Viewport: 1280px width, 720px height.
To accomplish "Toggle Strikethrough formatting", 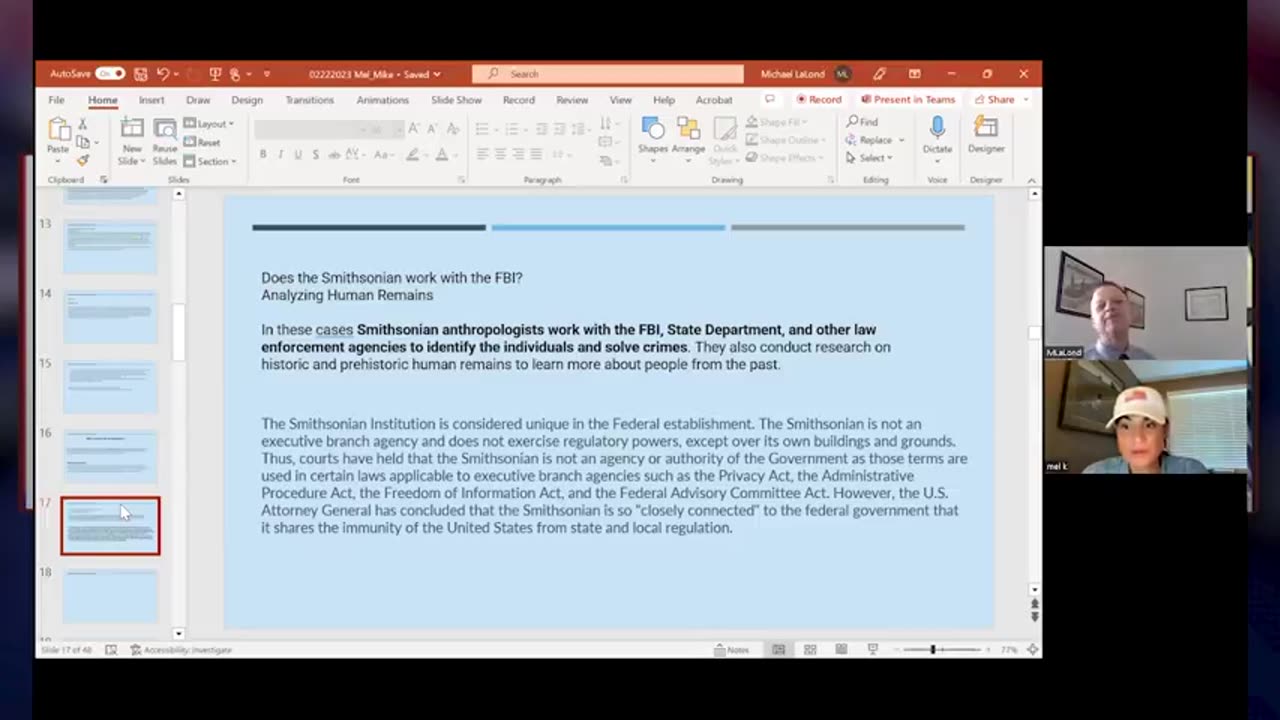I will (x=334, y=155).
